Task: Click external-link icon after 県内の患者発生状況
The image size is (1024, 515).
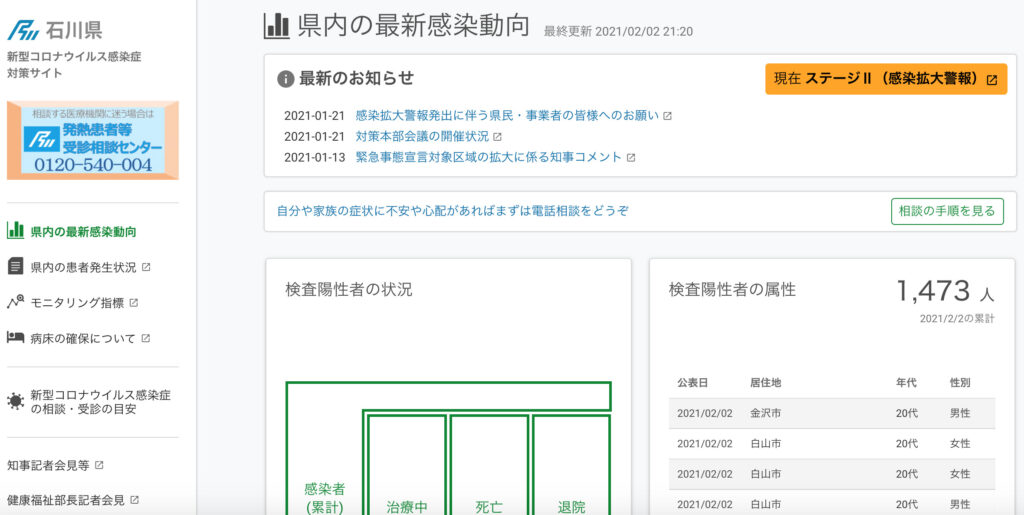Action: (146, 267)
